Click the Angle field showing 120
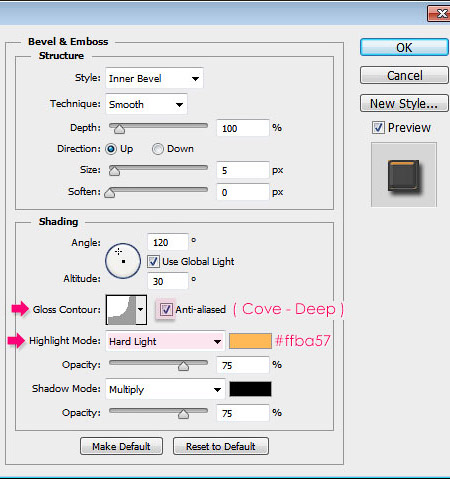Image resolution: width=450 pixels, height=479 pixels. click(x=168, y=242)
